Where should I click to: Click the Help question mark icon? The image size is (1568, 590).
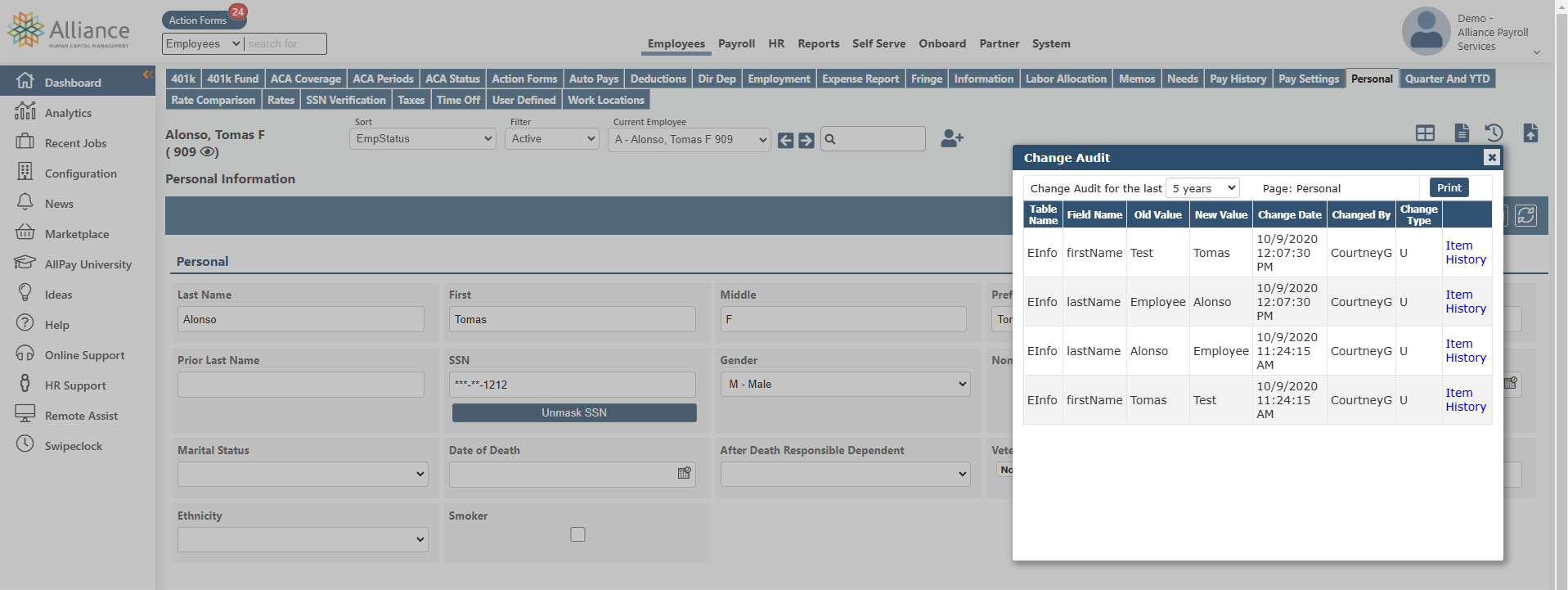(x=25, y=323)
